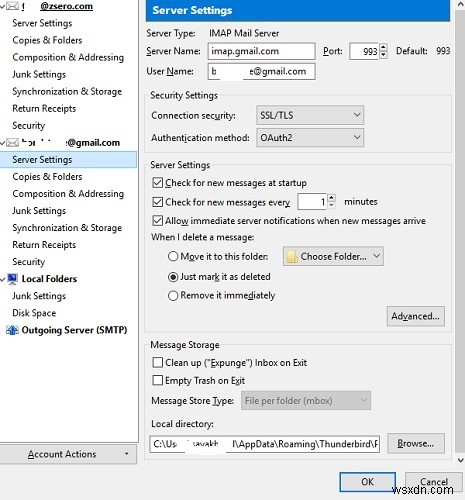
Task: Open the Authentication method dropdown
Action: click(x=310, y=138)
